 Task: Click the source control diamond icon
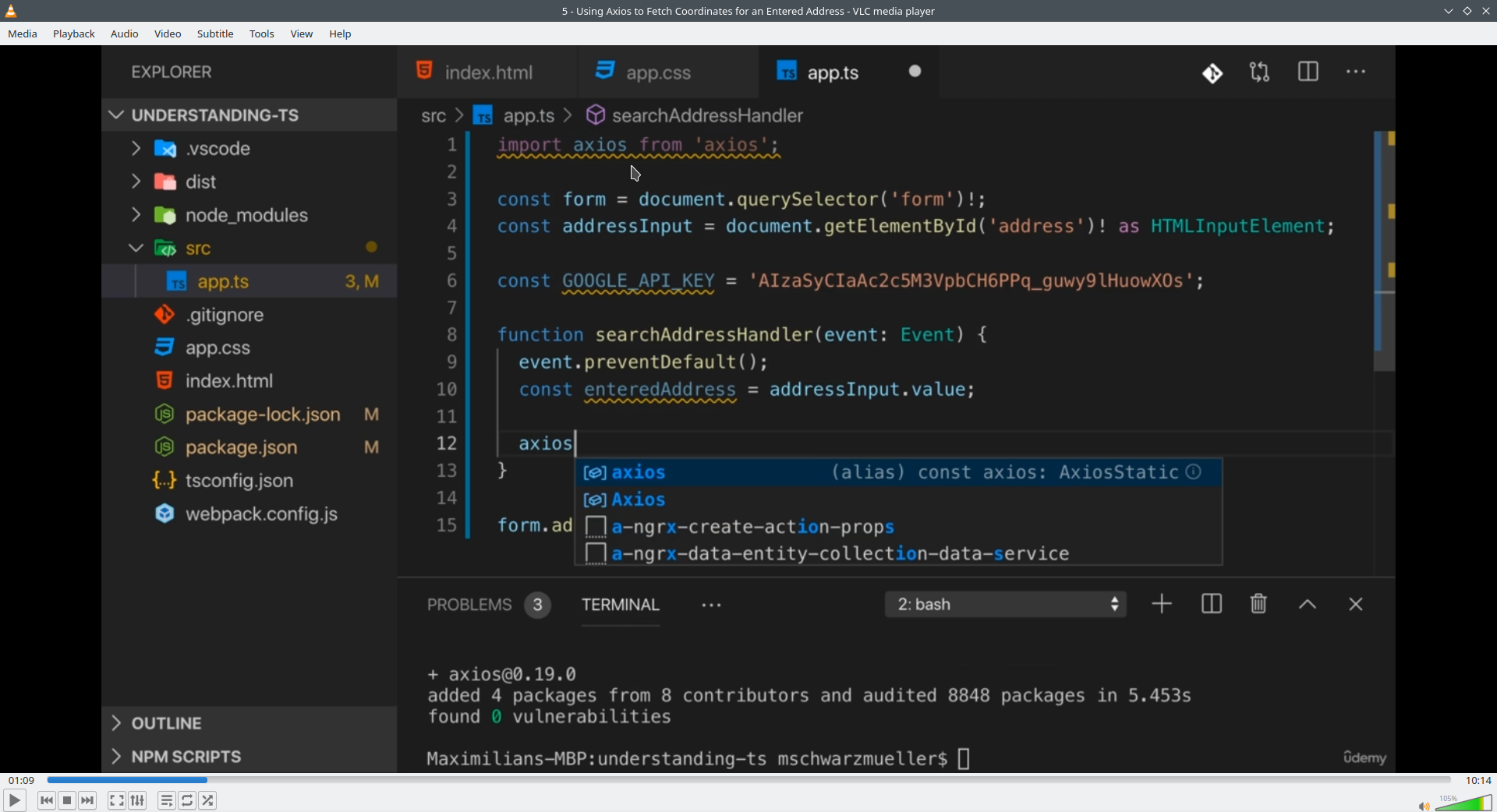(1212, 72)
